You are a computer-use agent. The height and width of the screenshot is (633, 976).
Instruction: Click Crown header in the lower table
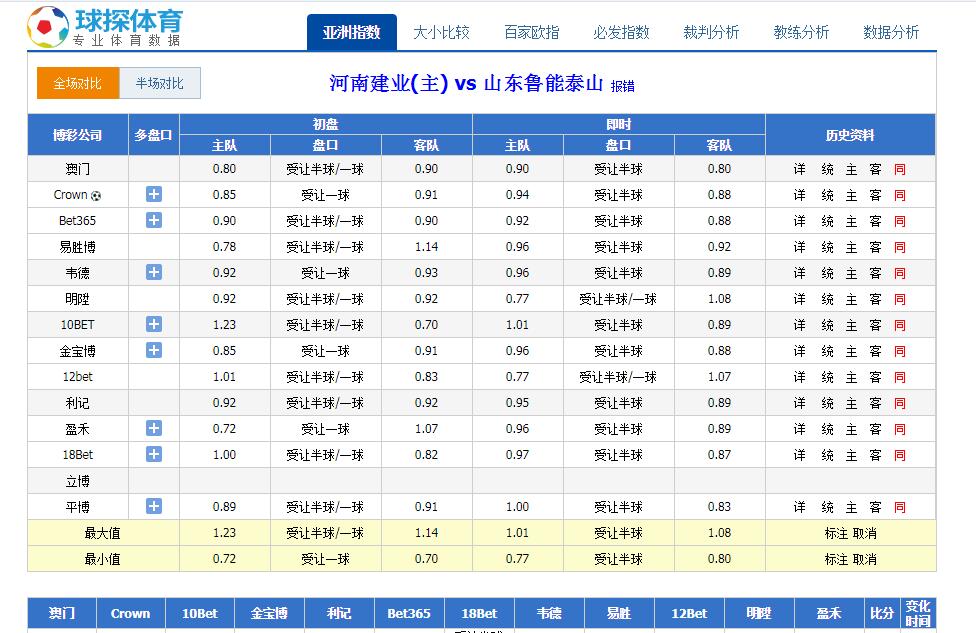pos(131,614)
